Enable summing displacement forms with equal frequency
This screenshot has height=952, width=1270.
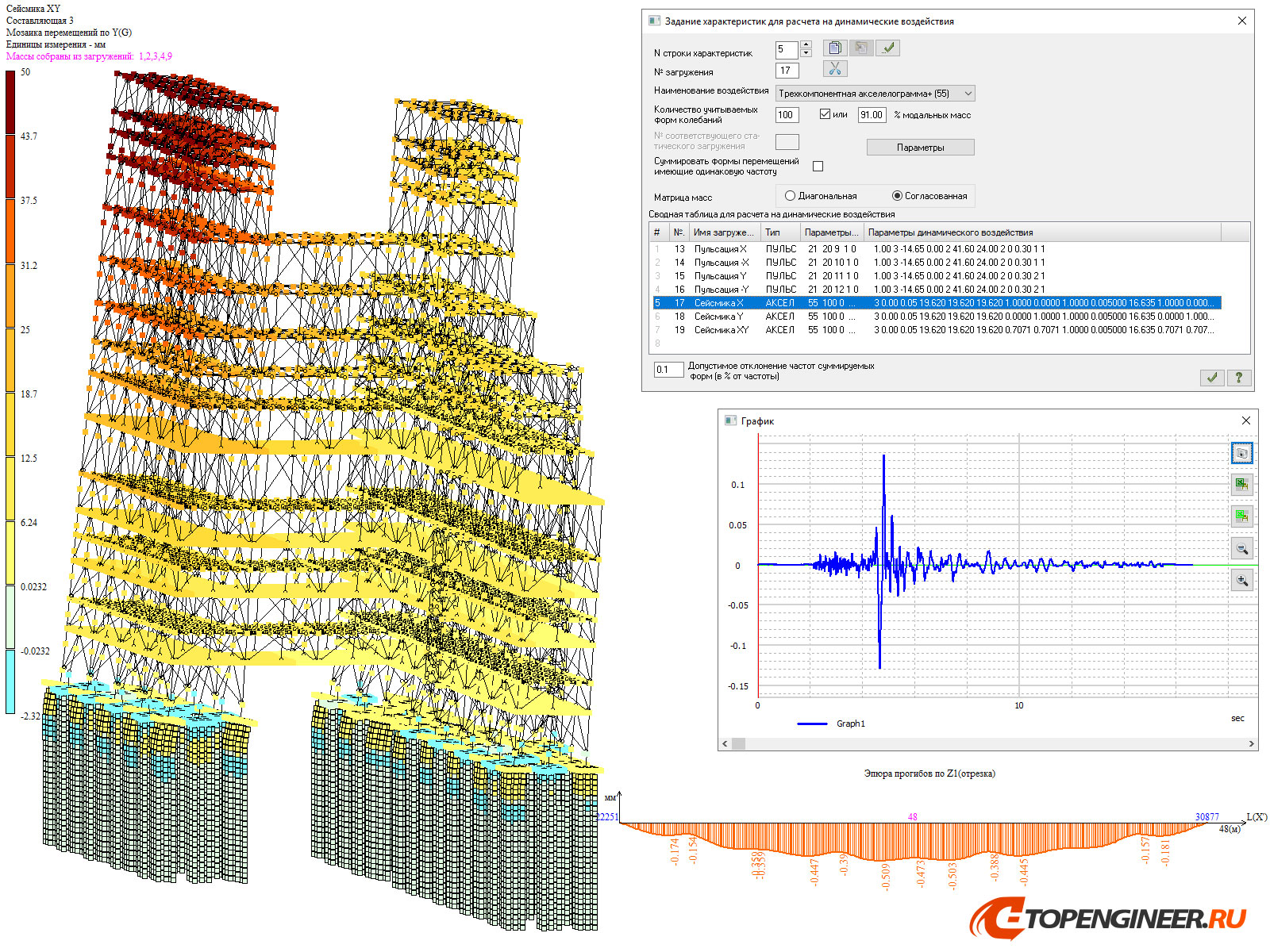pyautogui.click(x=818, y=166)
